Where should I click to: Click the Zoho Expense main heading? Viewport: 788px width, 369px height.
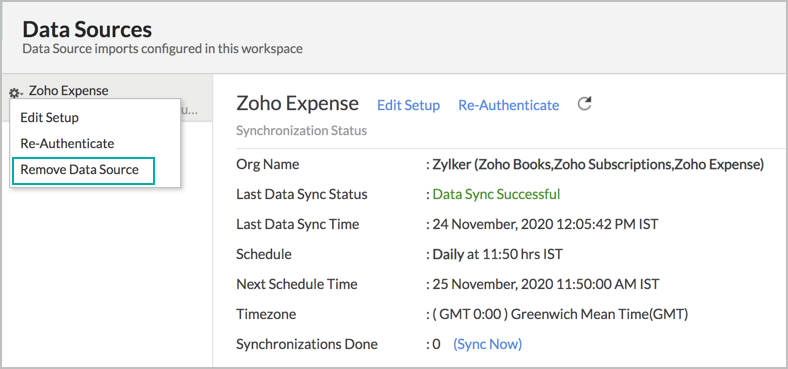pos(298,104)
